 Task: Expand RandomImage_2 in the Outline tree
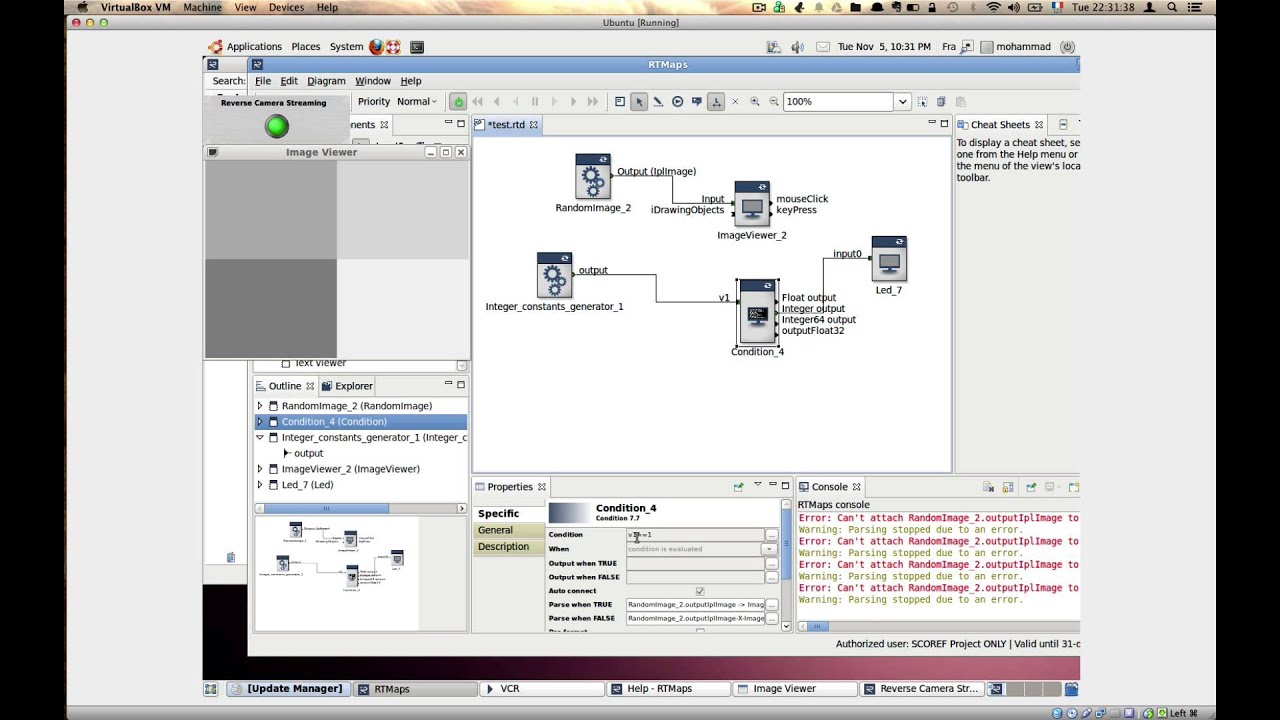260,406
